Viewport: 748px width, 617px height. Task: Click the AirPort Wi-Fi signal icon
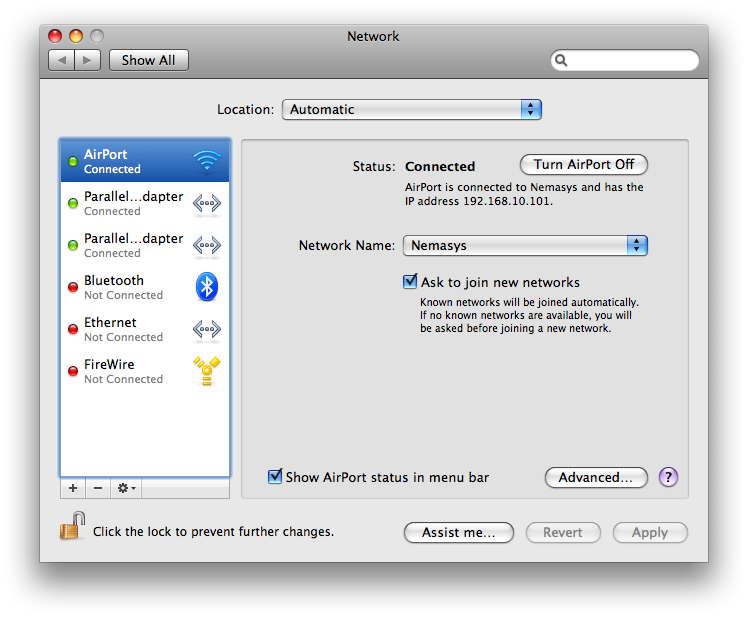[x=207, y=161]
